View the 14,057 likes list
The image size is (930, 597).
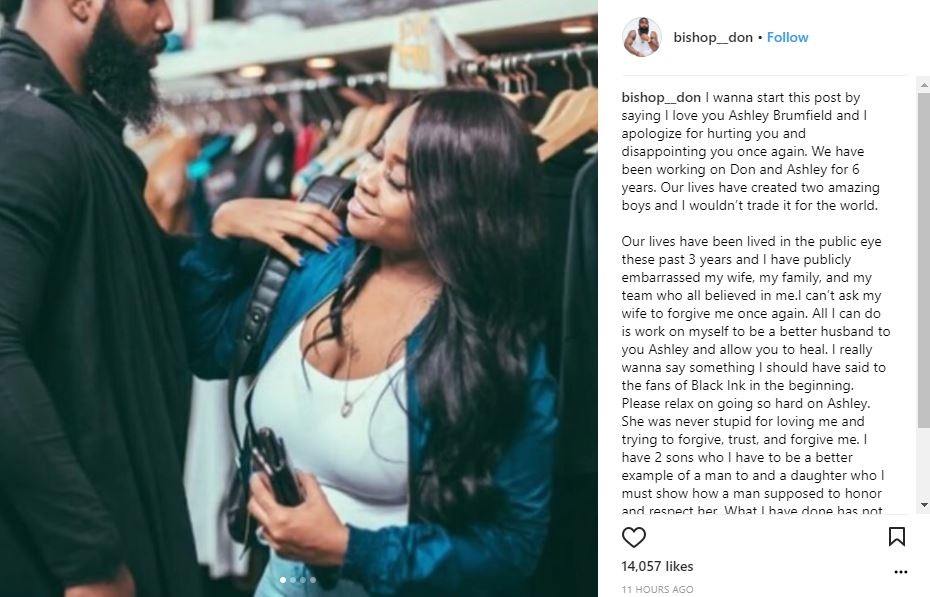pos(657,566)
